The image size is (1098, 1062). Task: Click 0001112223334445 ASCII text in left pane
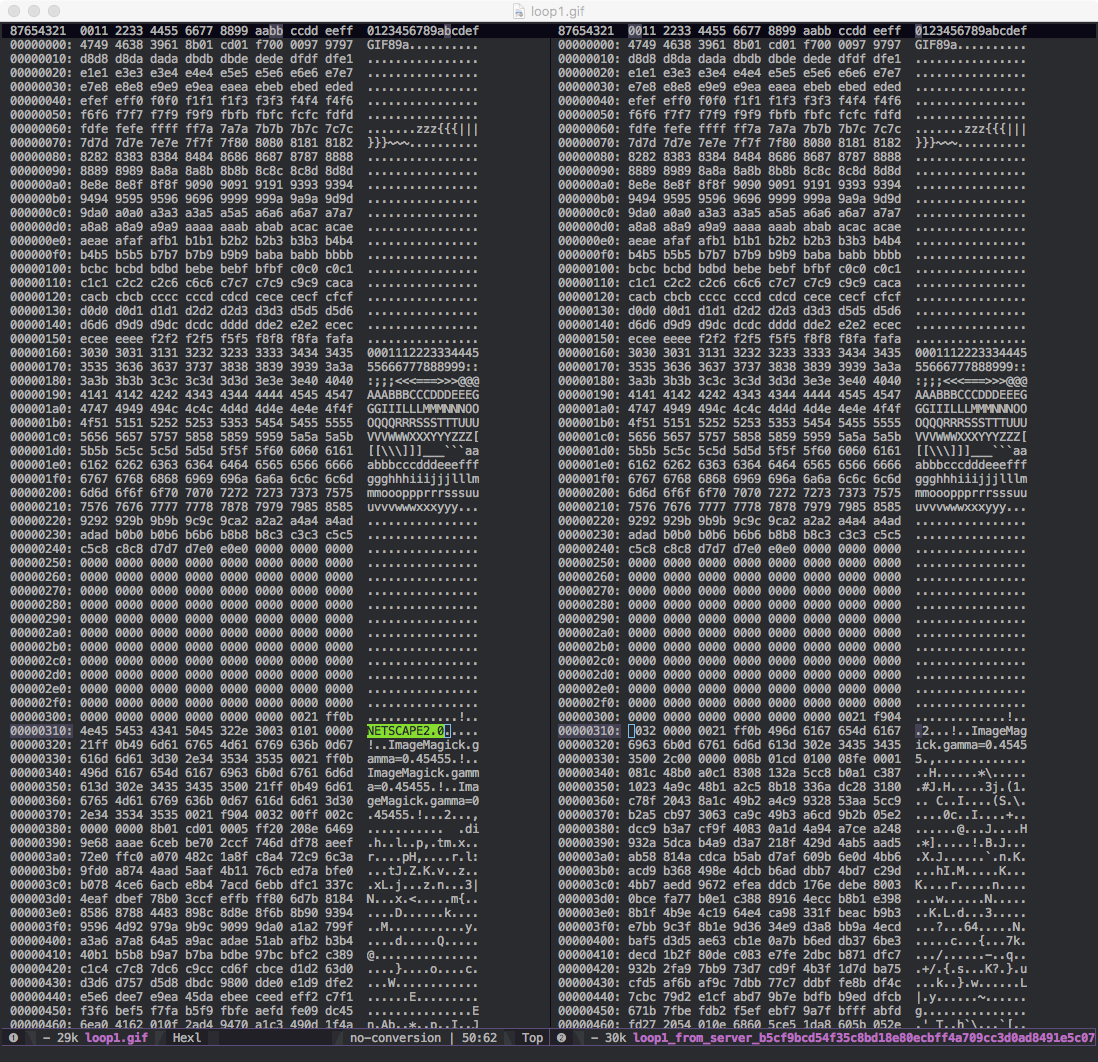(423, 353)
